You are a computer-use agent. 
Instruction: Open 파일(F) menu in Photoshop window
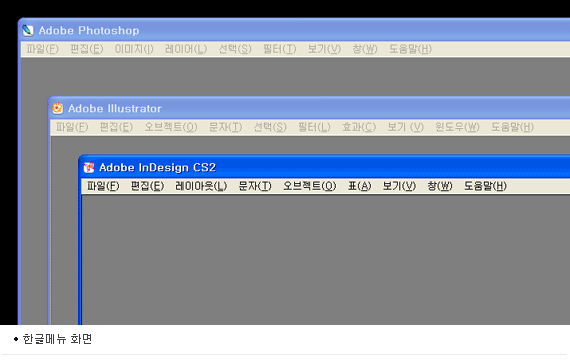pos(43,49)
